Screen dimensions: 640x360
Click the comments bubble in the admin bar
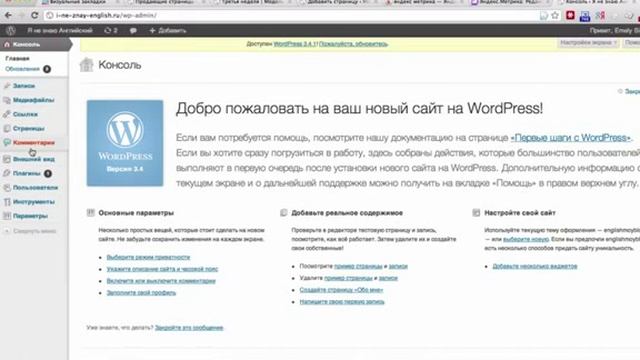click(x=133, y=31)
